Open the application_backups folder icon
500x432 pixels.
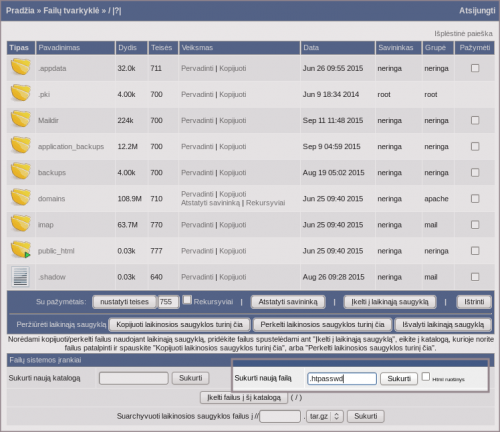coord(21,145)
